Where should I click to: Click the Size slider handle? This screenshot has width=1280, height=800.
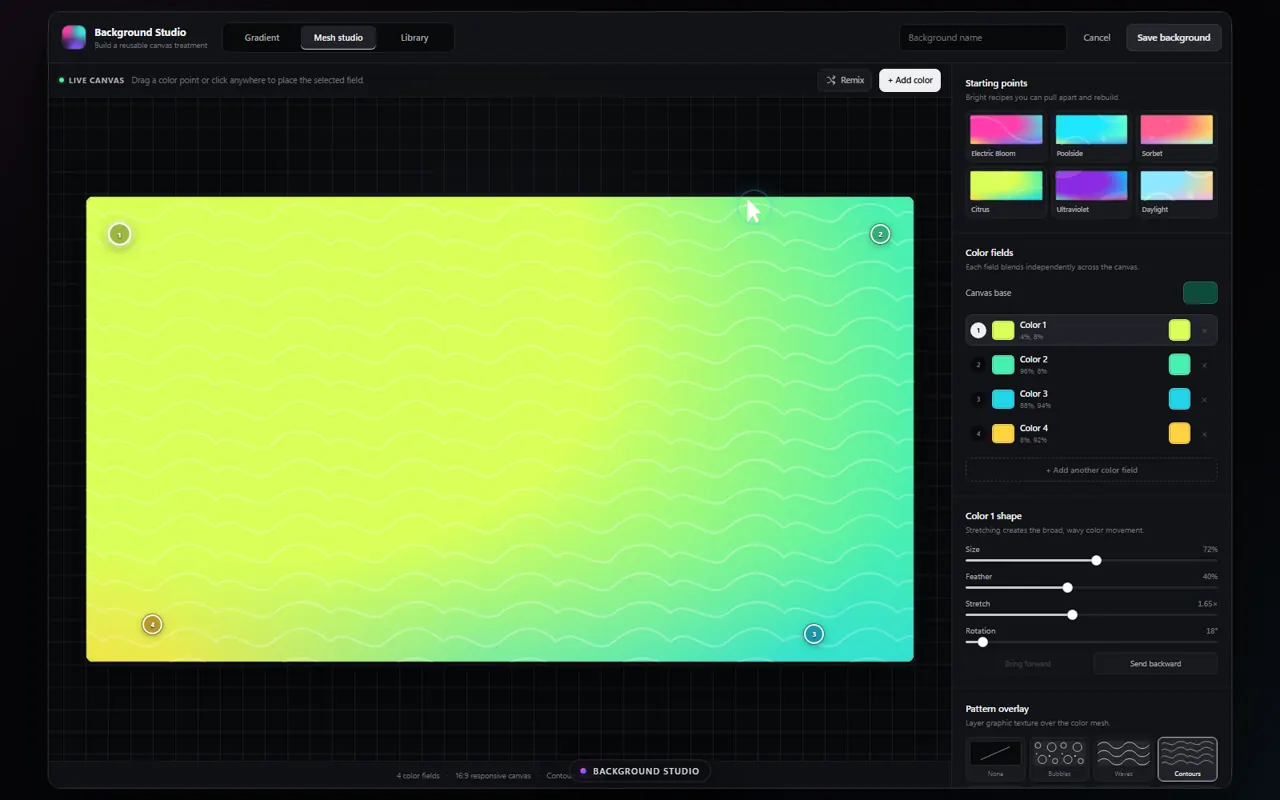1096,561
